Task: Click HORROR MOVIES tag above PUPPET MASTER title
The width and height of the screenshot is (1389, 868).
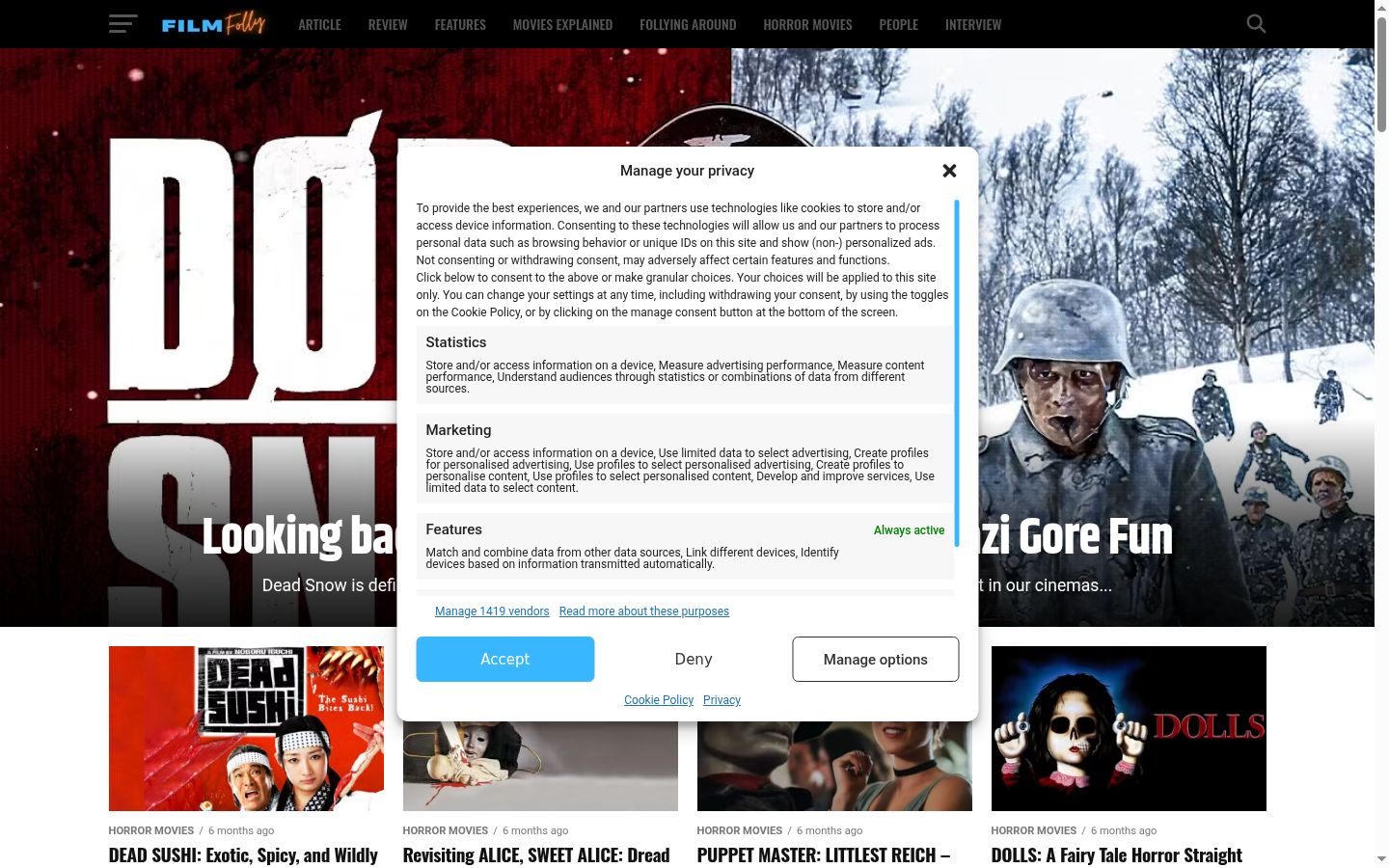Action: point(740,830)
